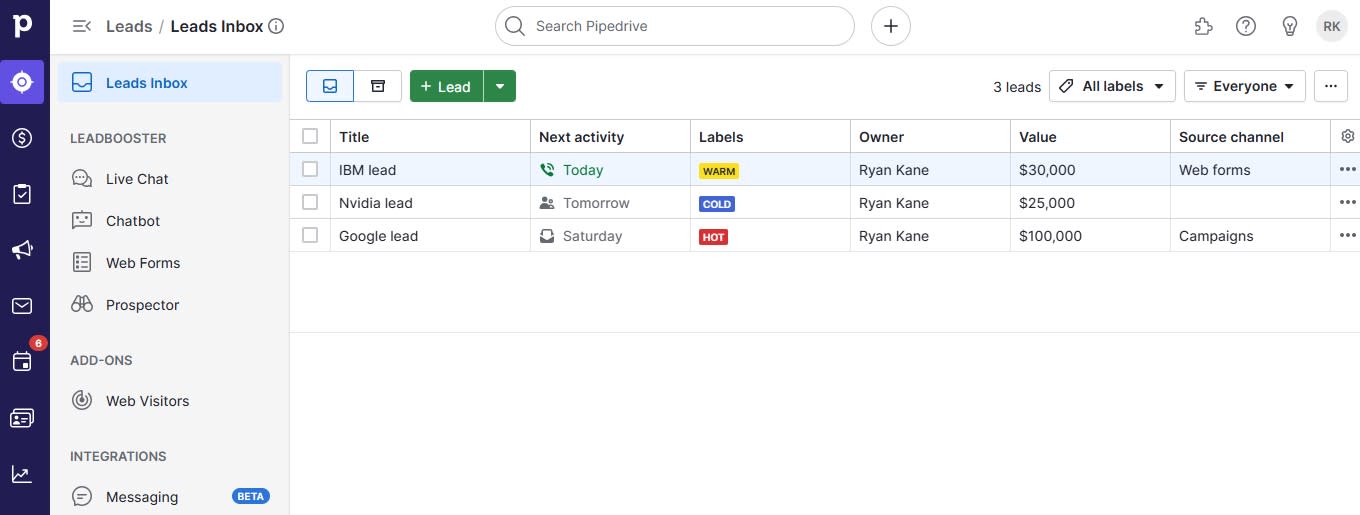The height and width of the screenshot is (515, 1360).
Task: Open Contacts card icon in sidebar
Action: [22, 418]
